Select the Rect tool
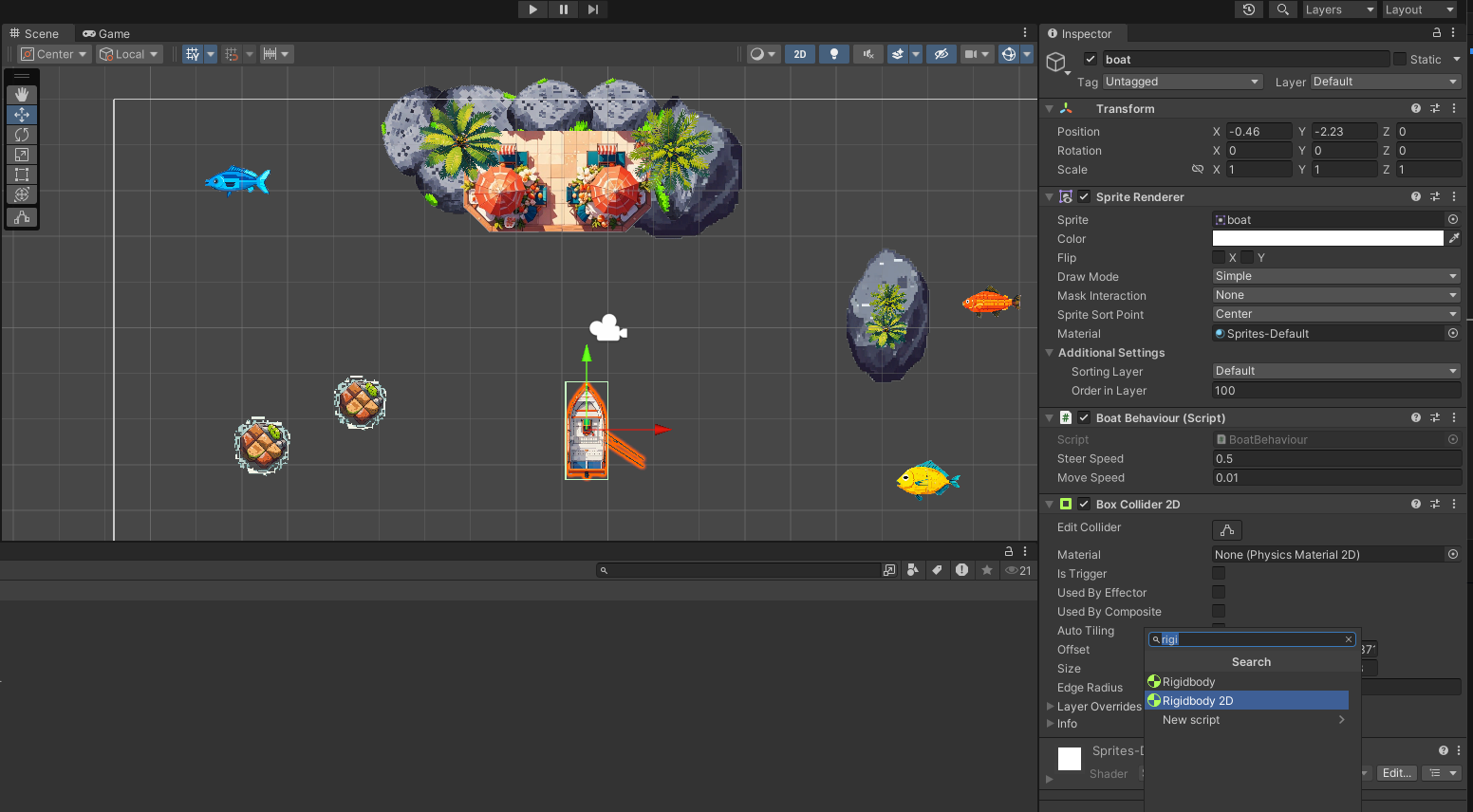 [x=21, y=175]
